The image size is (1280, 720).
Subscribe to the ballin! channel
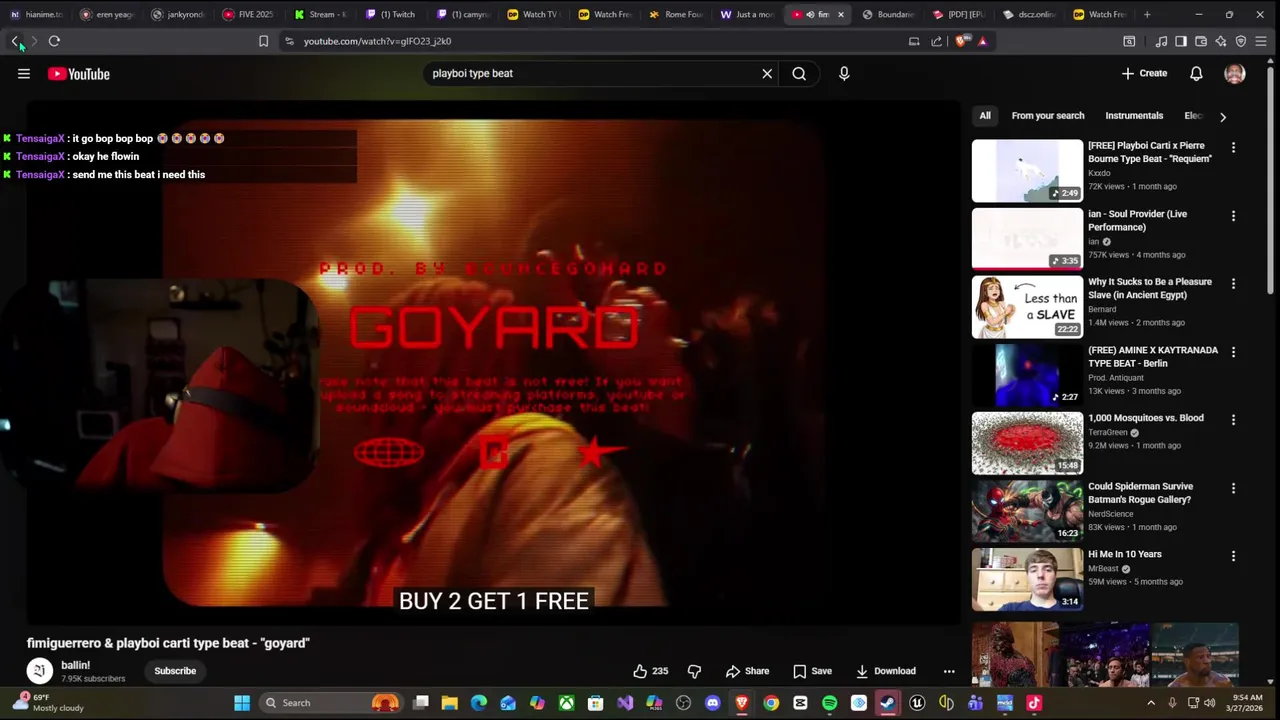pyautogui.click(x=175, y=671)
